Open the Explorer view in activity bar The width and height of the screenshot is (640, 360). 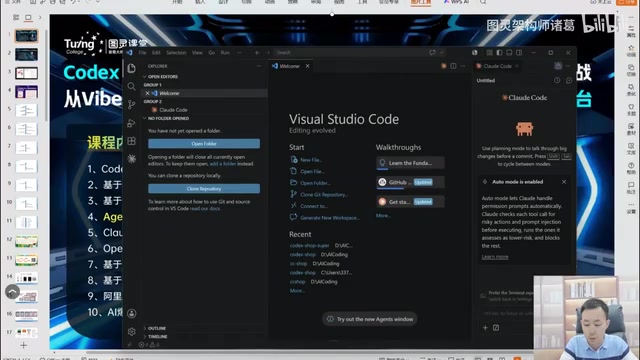pos(131,68)
